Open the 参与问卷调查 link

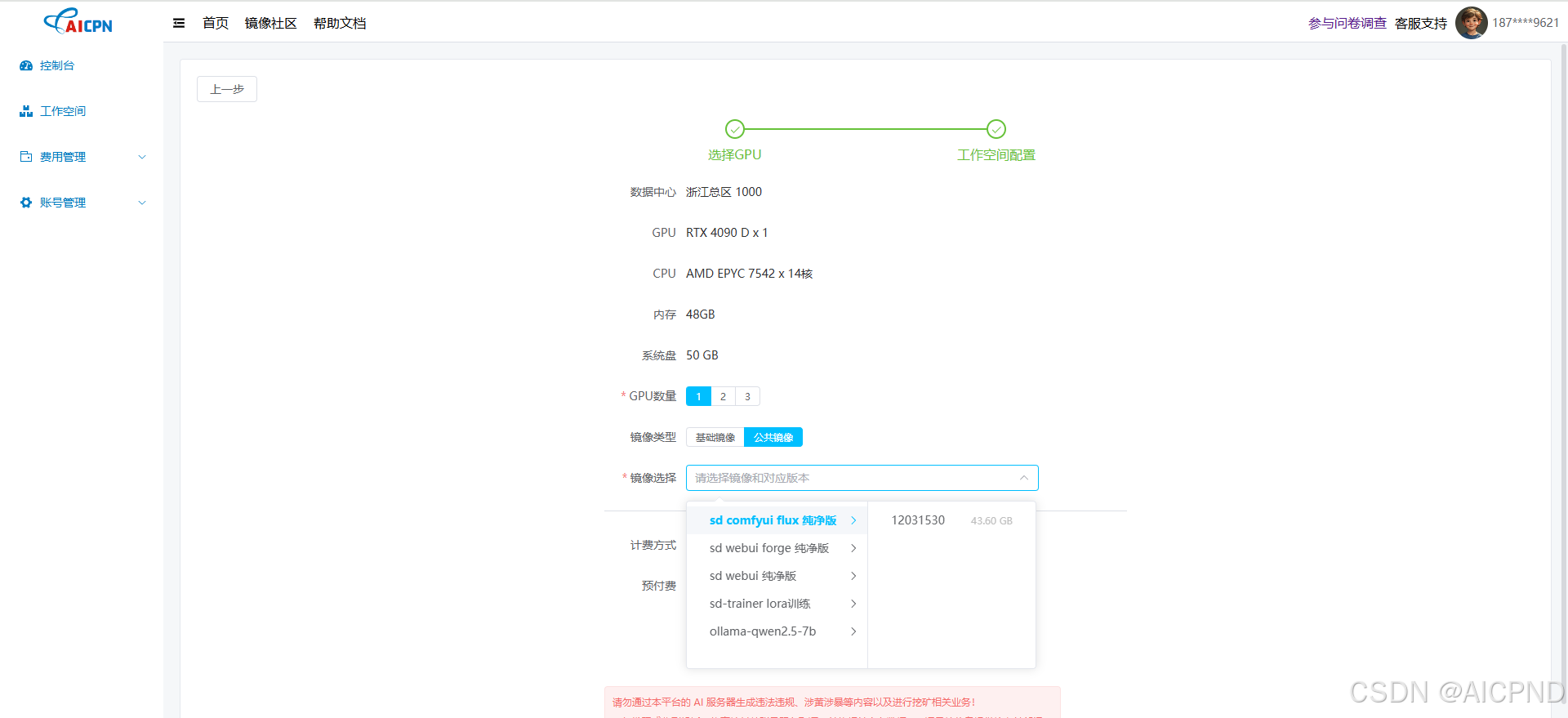coord(1347,23)
